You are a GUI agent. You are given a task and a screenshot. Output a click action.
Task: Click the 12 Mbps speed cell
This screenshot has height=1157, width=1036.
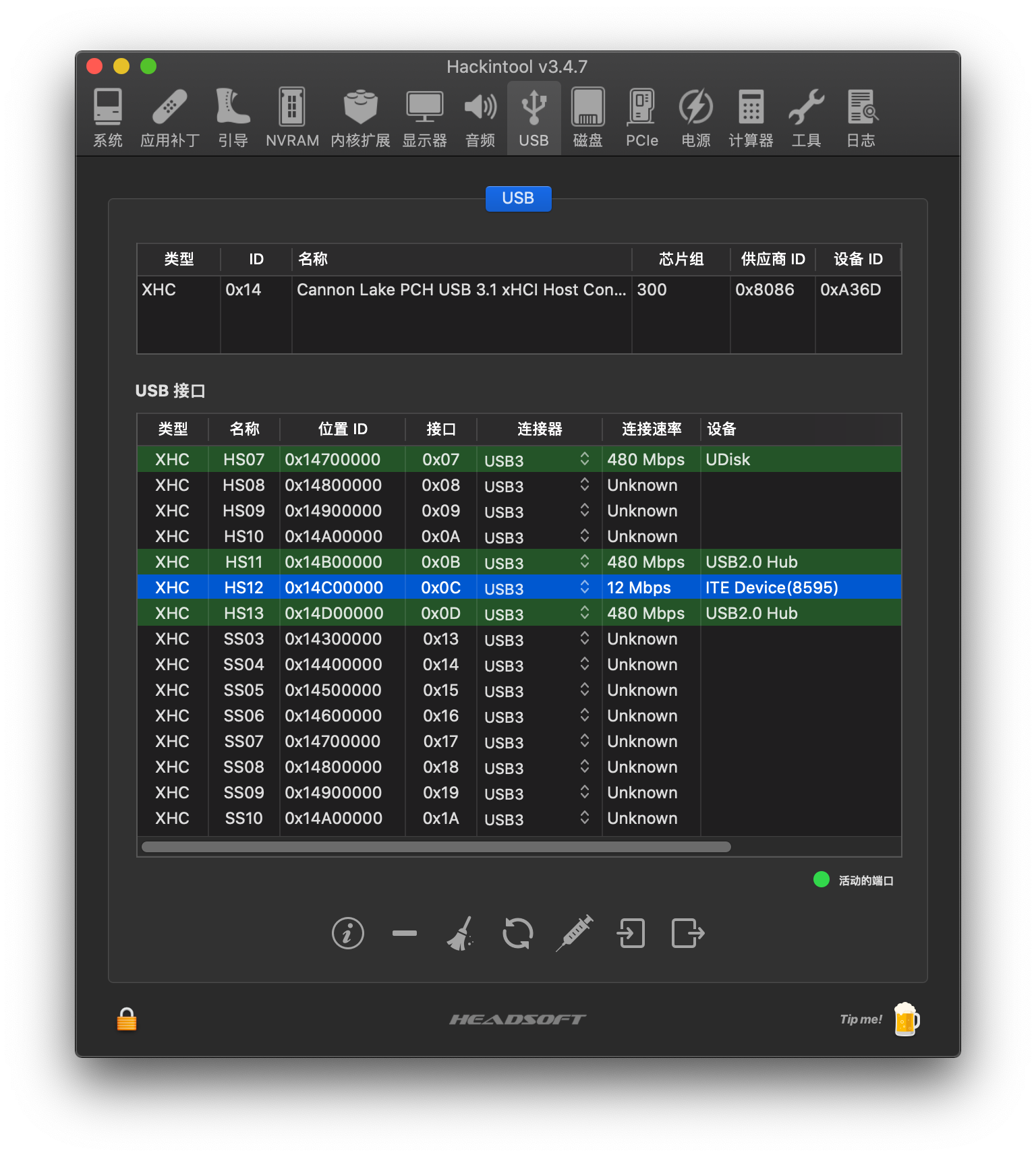pyautogui.click(x=652, y=587)
